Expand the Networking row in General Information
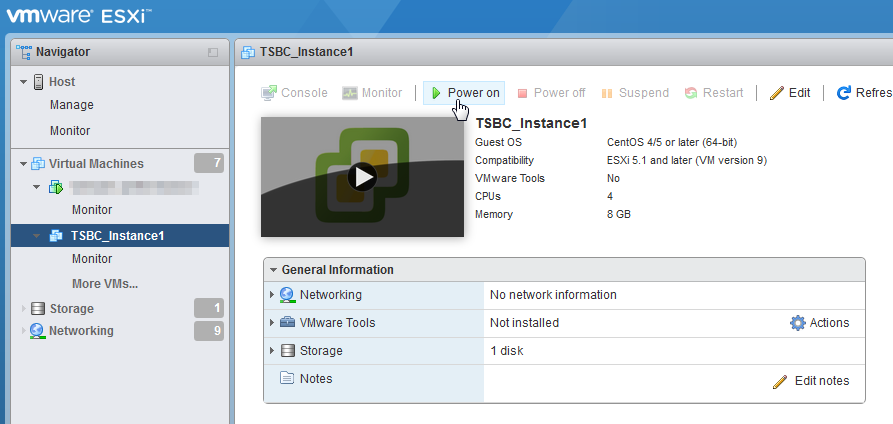 (272, 295)
